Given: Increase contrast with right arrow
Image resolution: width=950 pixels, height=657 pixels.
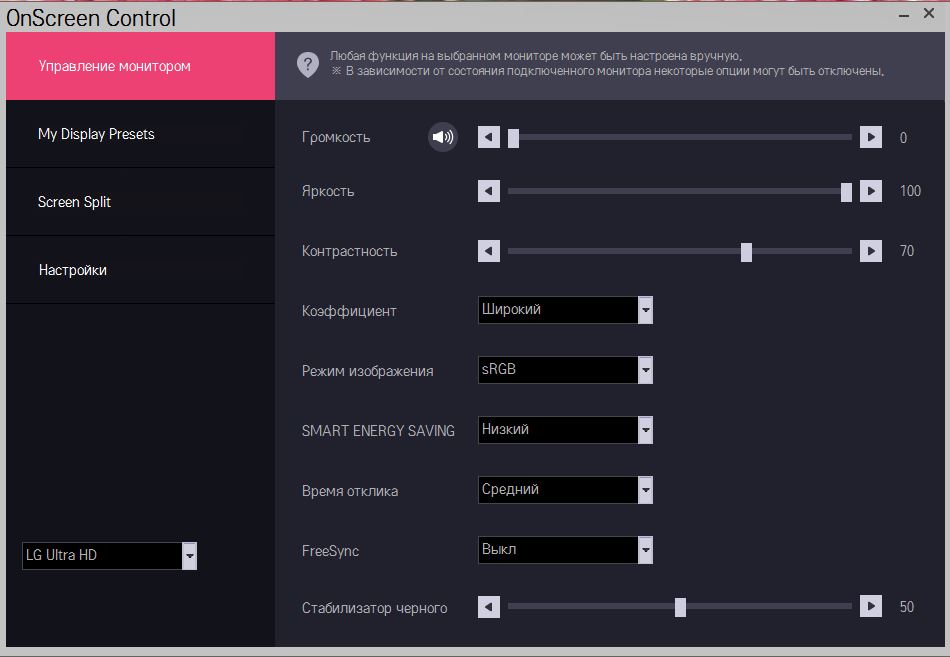Looking at the screenshot, I should pos(871,251).
